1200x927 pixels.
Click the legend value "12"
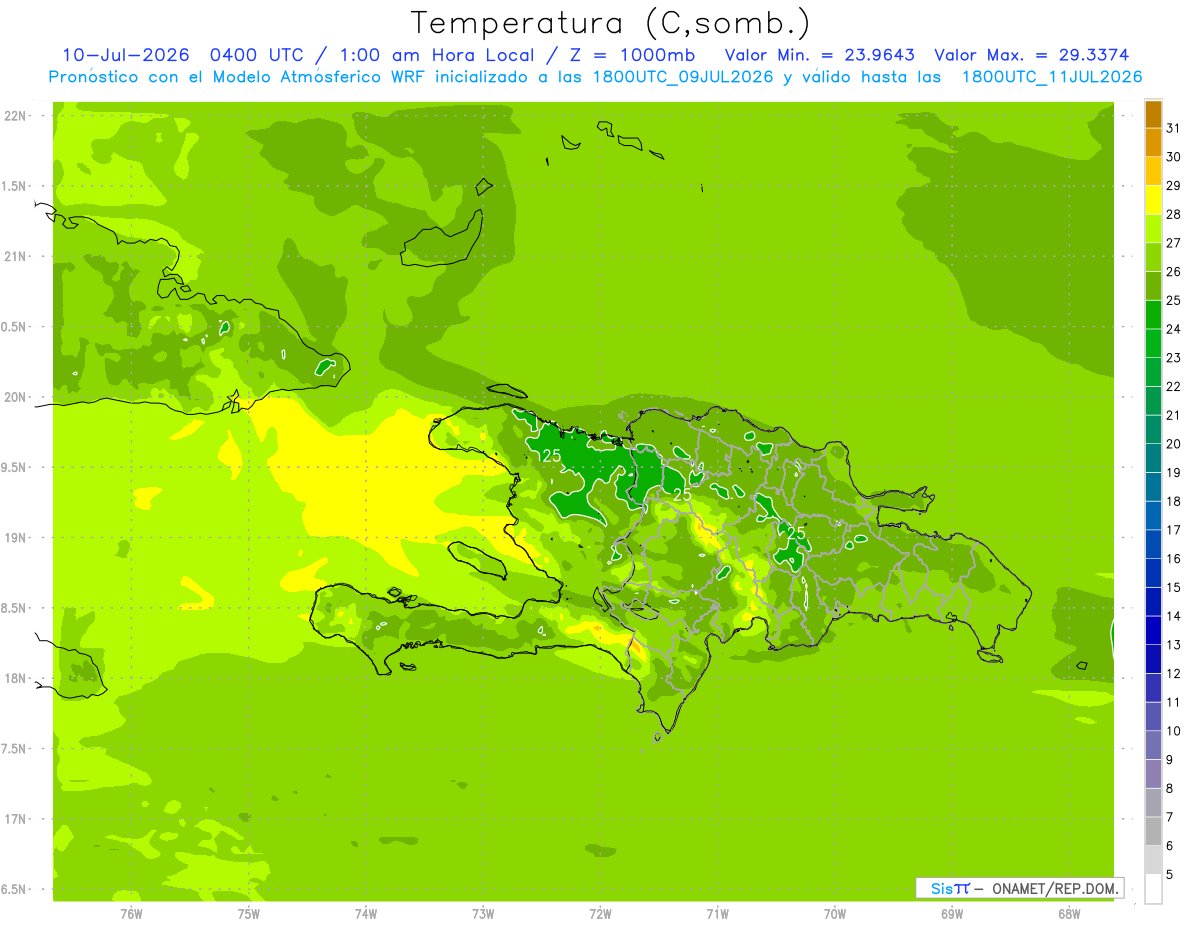(x=1174, y=674)
